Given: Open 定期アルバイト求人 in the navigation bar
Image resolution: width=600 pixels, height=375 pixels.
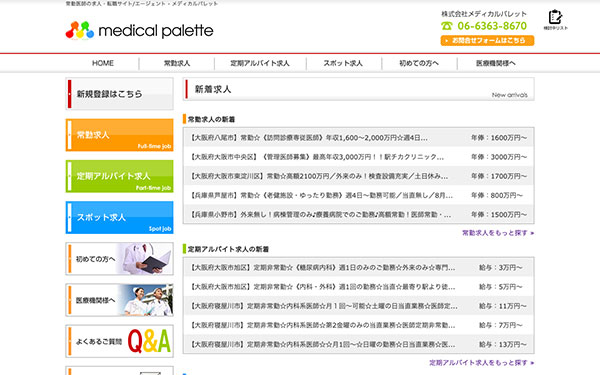Looking at the screenshot, I should (260, 63).
